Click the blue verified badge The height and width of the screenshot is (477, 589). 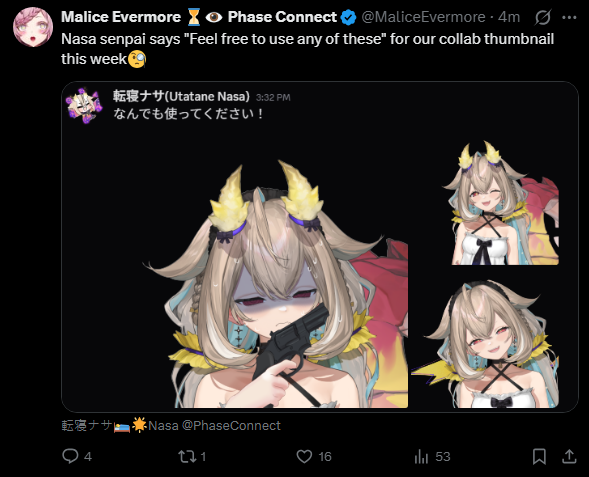click(348, 17)
